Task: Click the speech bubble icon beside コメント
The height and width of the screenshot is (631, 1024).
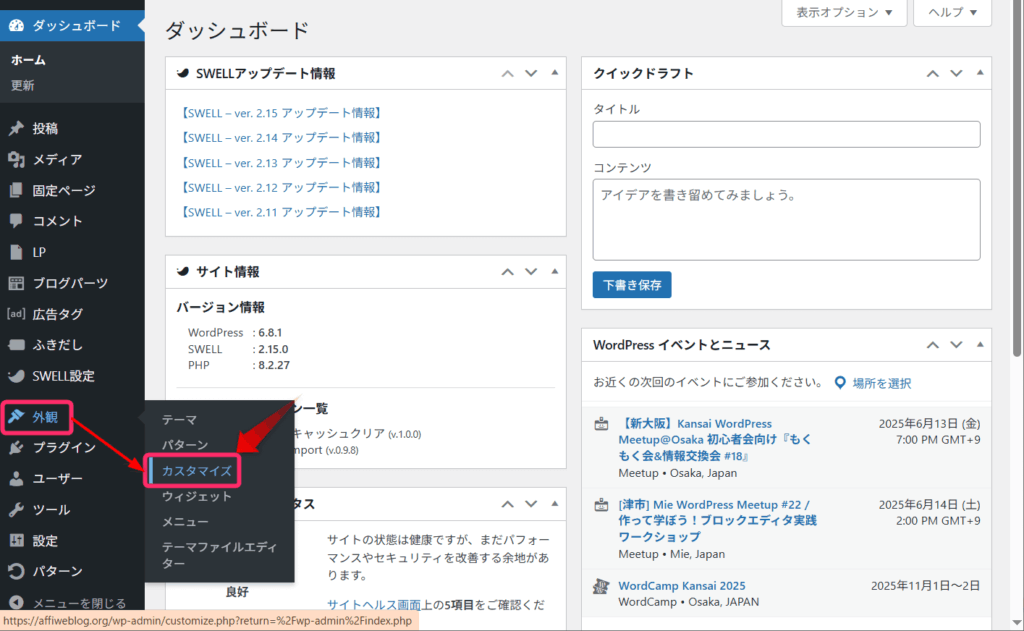Action: tap(16, 221)
